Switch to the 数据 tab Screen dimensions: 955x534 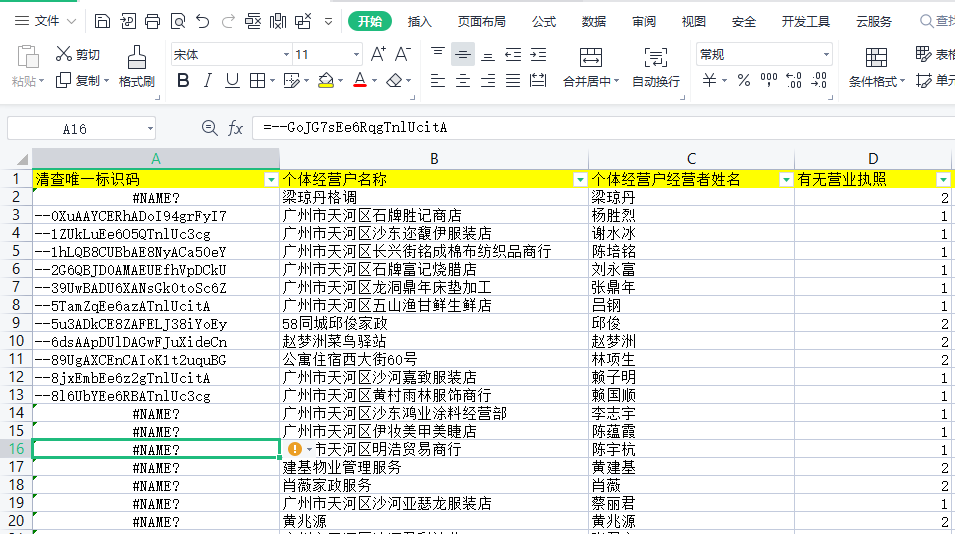pyautogui.click(x=594, y=22)
